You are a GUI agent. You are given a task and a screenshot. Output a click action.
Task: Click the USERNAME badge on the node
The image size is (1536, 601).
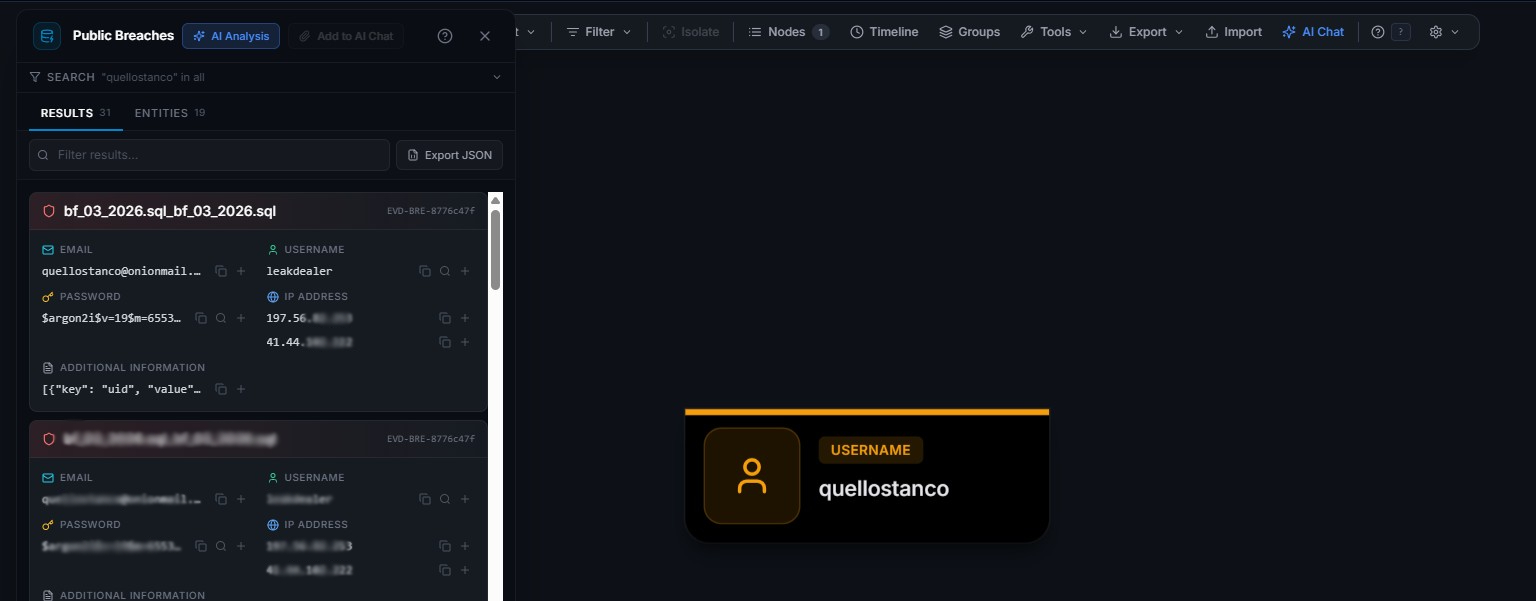click(x=870, y=450)
